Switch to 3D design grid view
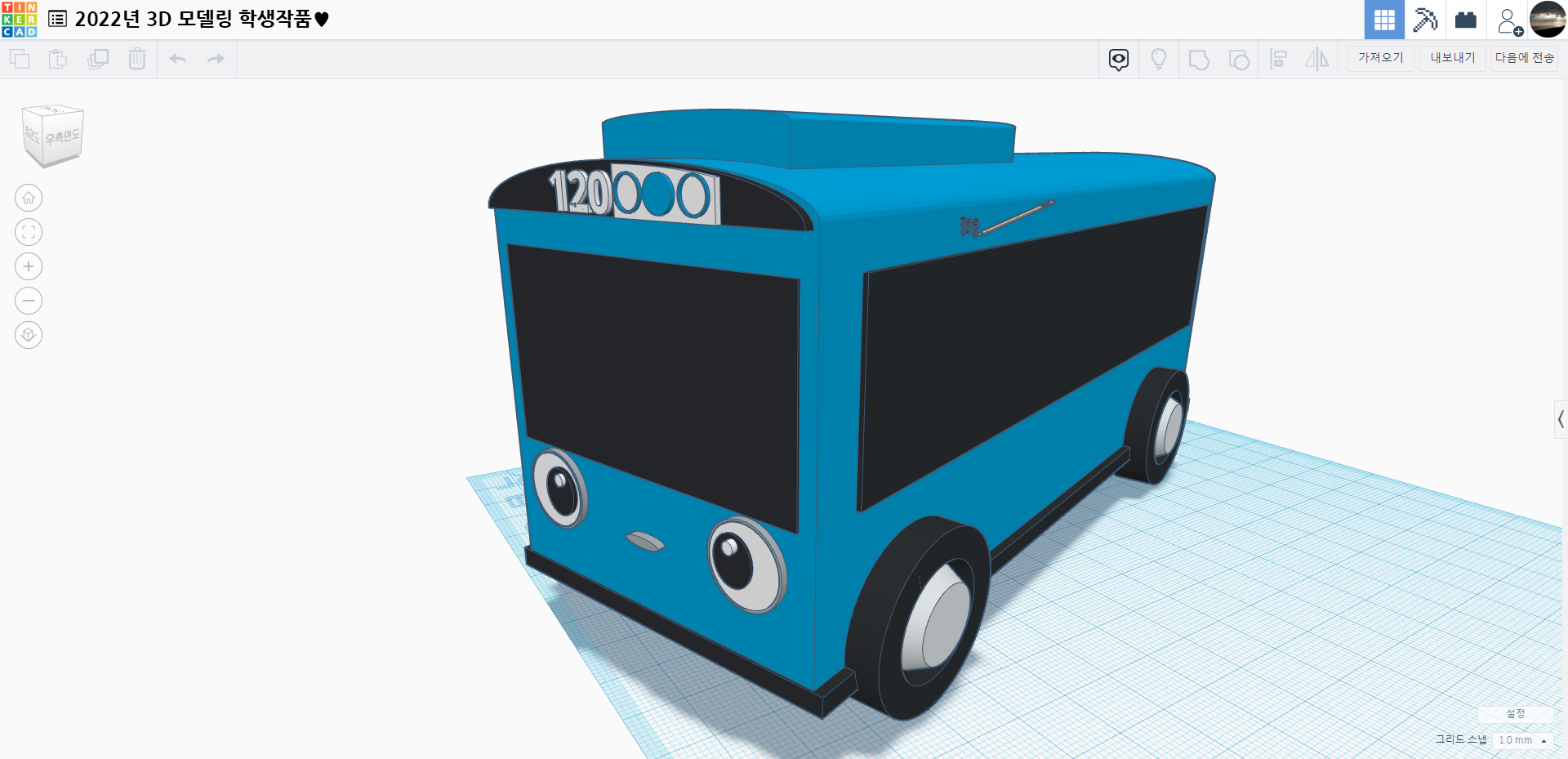 click(1384, 20)
